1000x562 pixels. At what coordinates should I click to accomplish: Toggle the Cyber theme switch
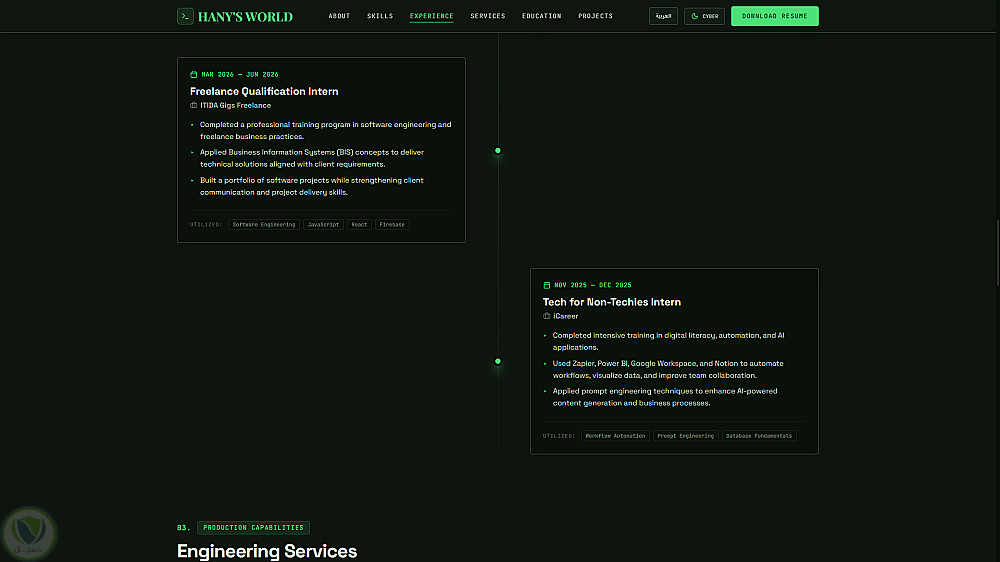[x=704, y=16]
